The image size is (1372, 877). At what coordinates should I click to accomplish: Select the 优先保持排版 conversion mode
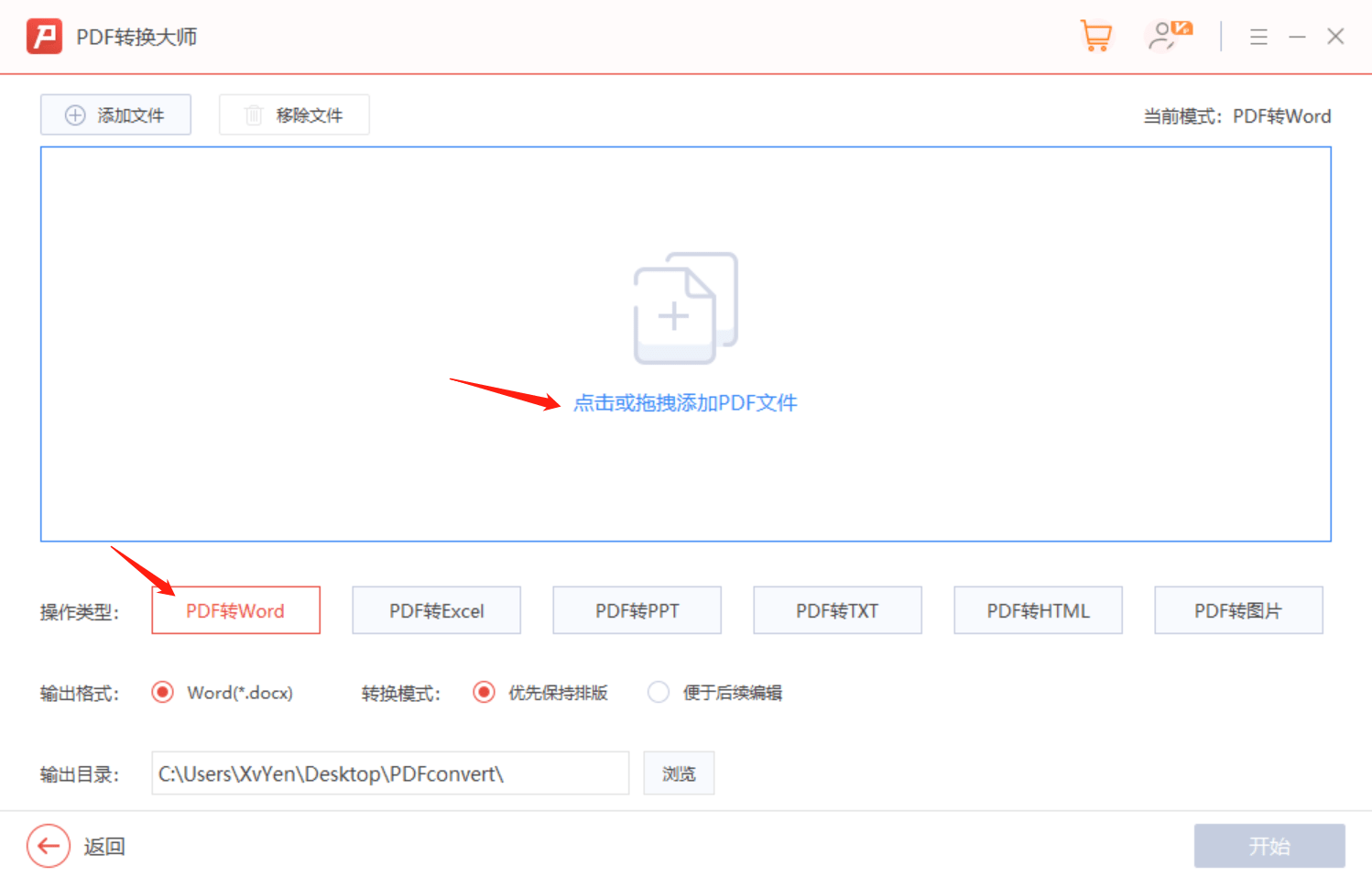pyautogui.click(x=484, y=692)
